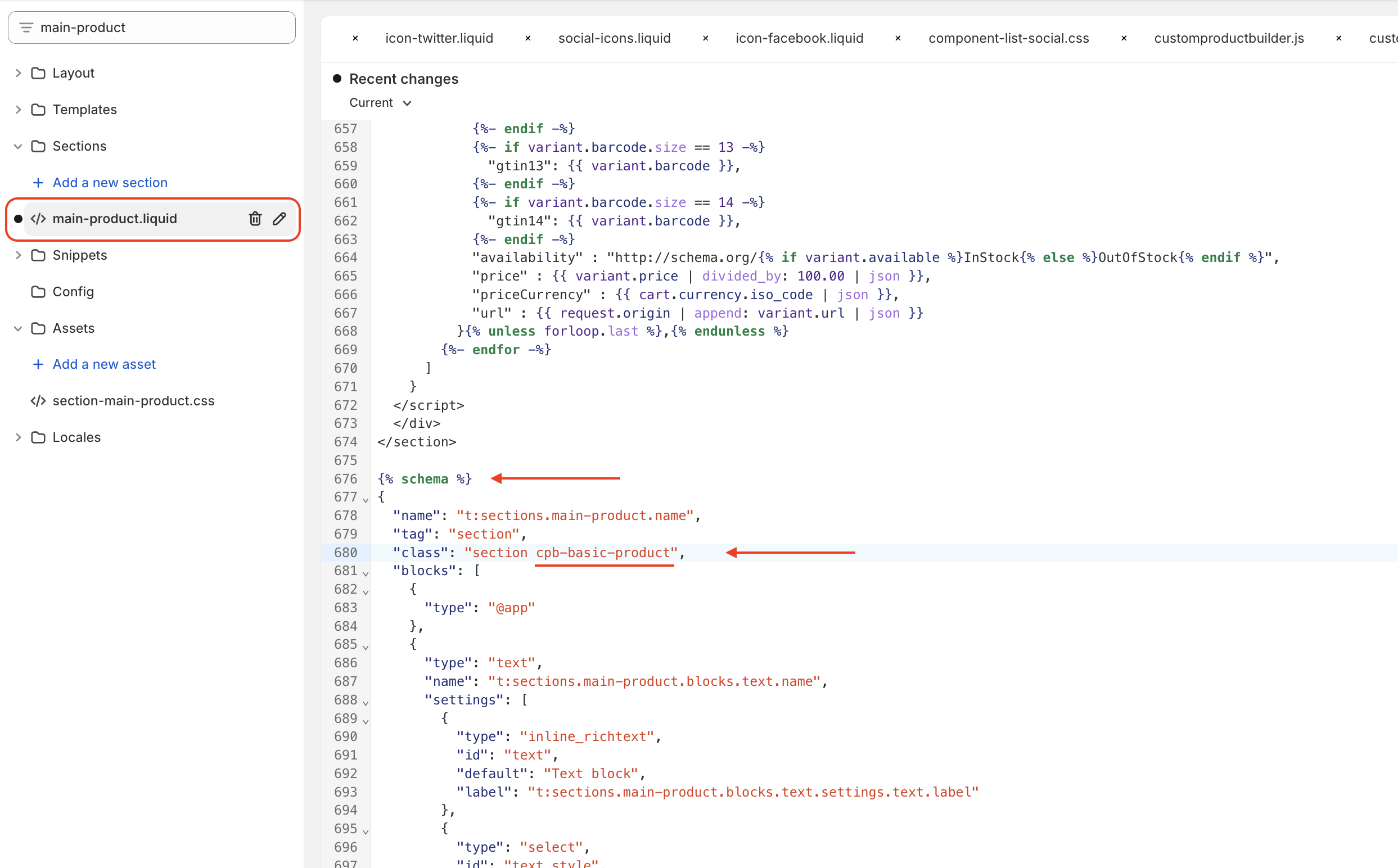Open section-main-product.css file
1398x868 pixels.
click(x=133, y=401)
